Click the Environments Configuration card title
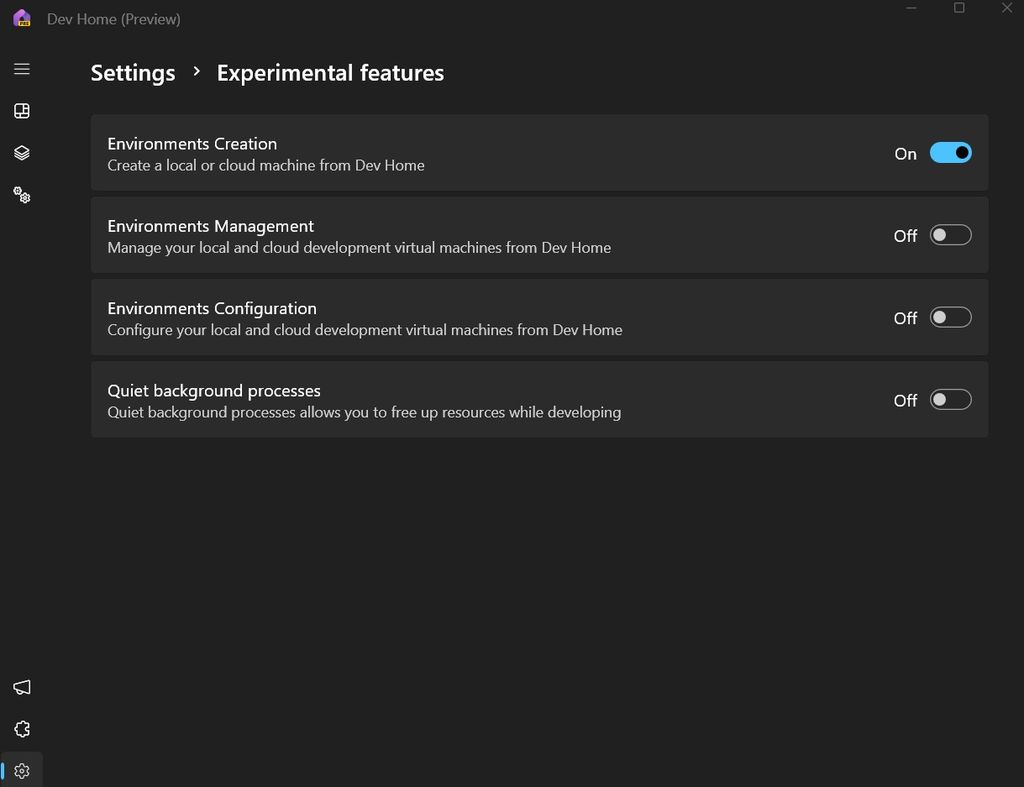The height and width of the screenshot is (787, 1024). tap(212, 308)
